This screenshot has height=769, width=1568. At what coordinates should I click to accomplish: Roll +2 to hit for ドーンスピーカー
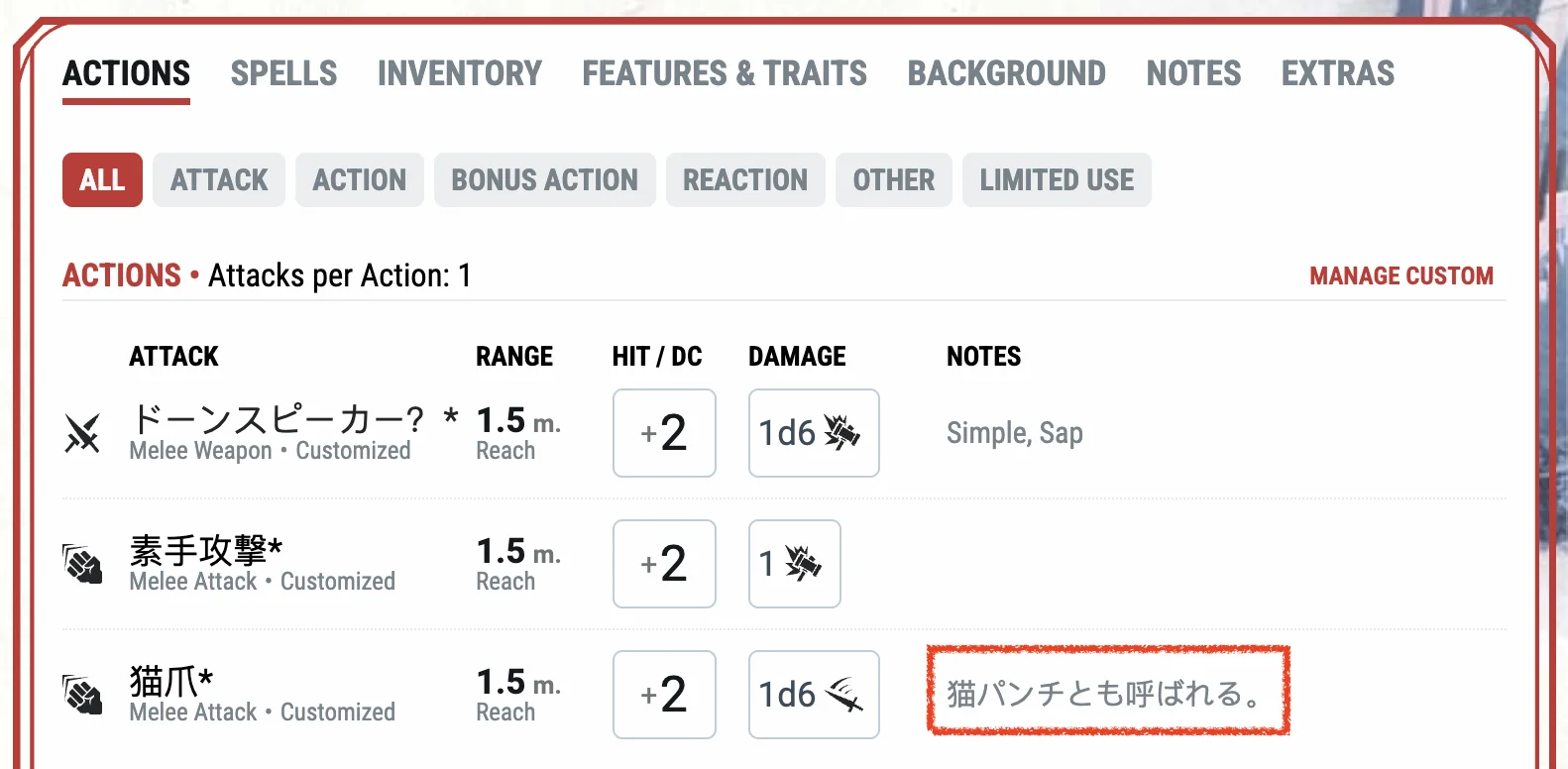(x=664, y=433)
